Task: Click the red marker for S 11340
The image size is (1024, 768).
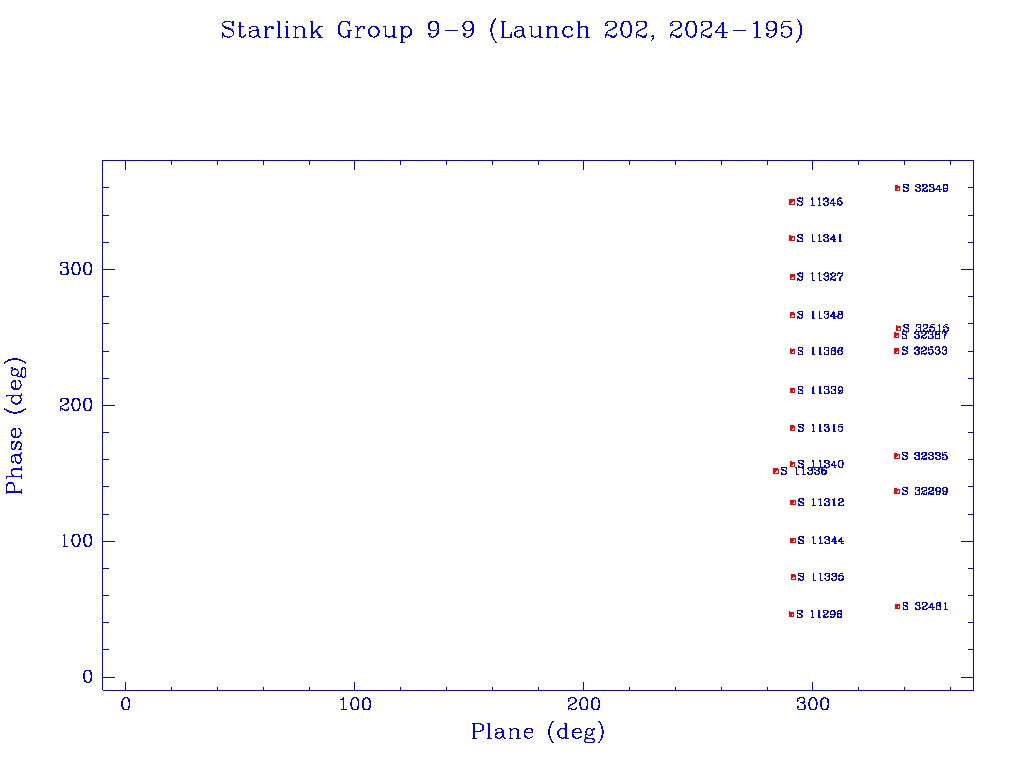Action: (792, 464)
